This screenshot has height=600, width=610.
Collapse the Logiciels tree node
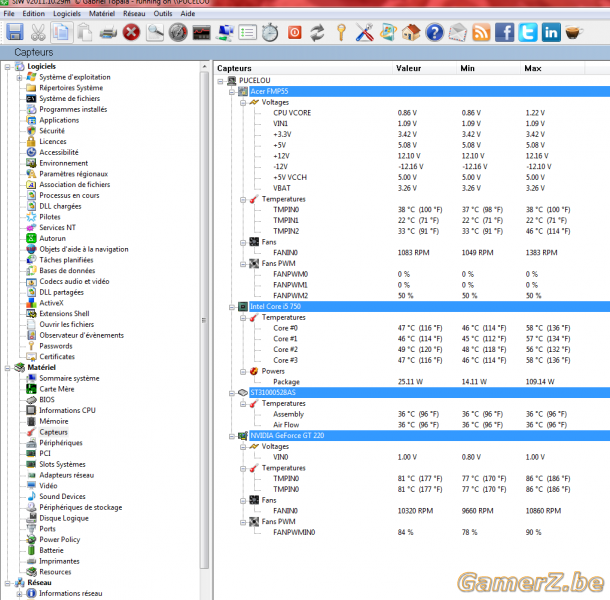tap(7, 67)
